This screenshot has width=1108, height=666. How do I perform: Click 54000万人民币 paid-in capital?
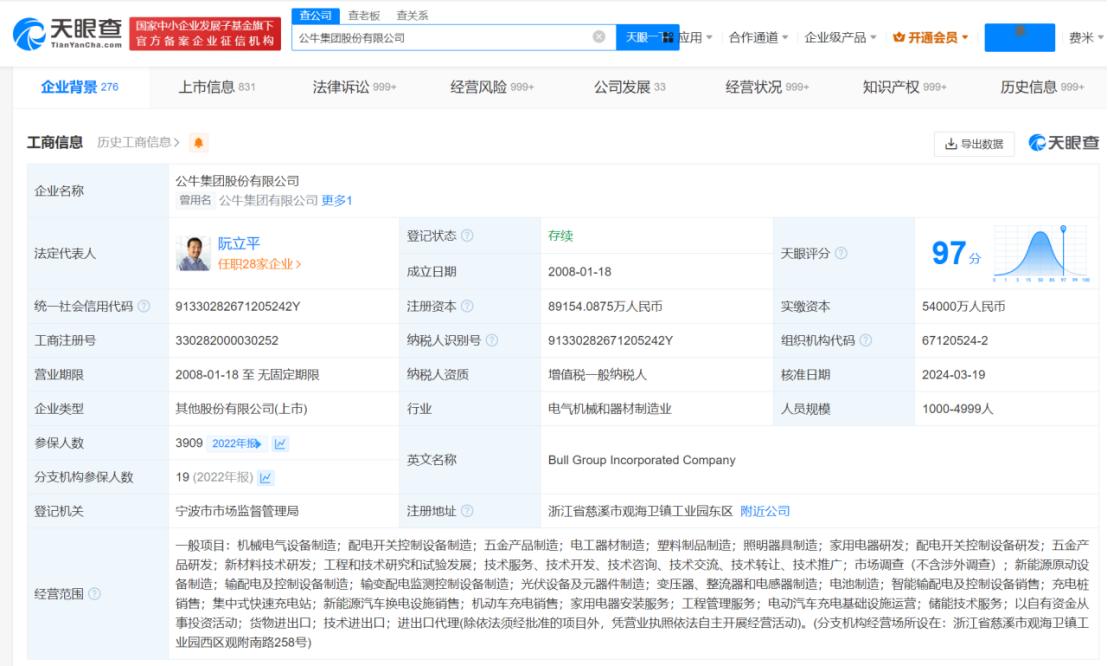963,306
